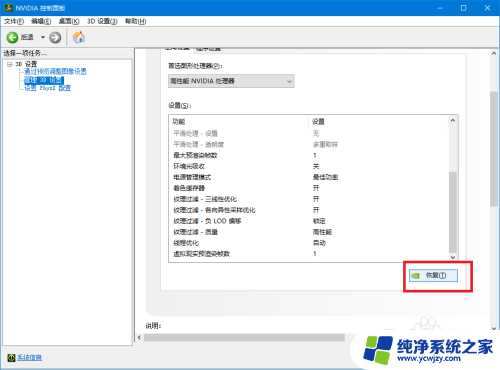This screenshot has height=370, width=500.
Task: Click the main page scroll-up arrow
Action: coord(494,53)
